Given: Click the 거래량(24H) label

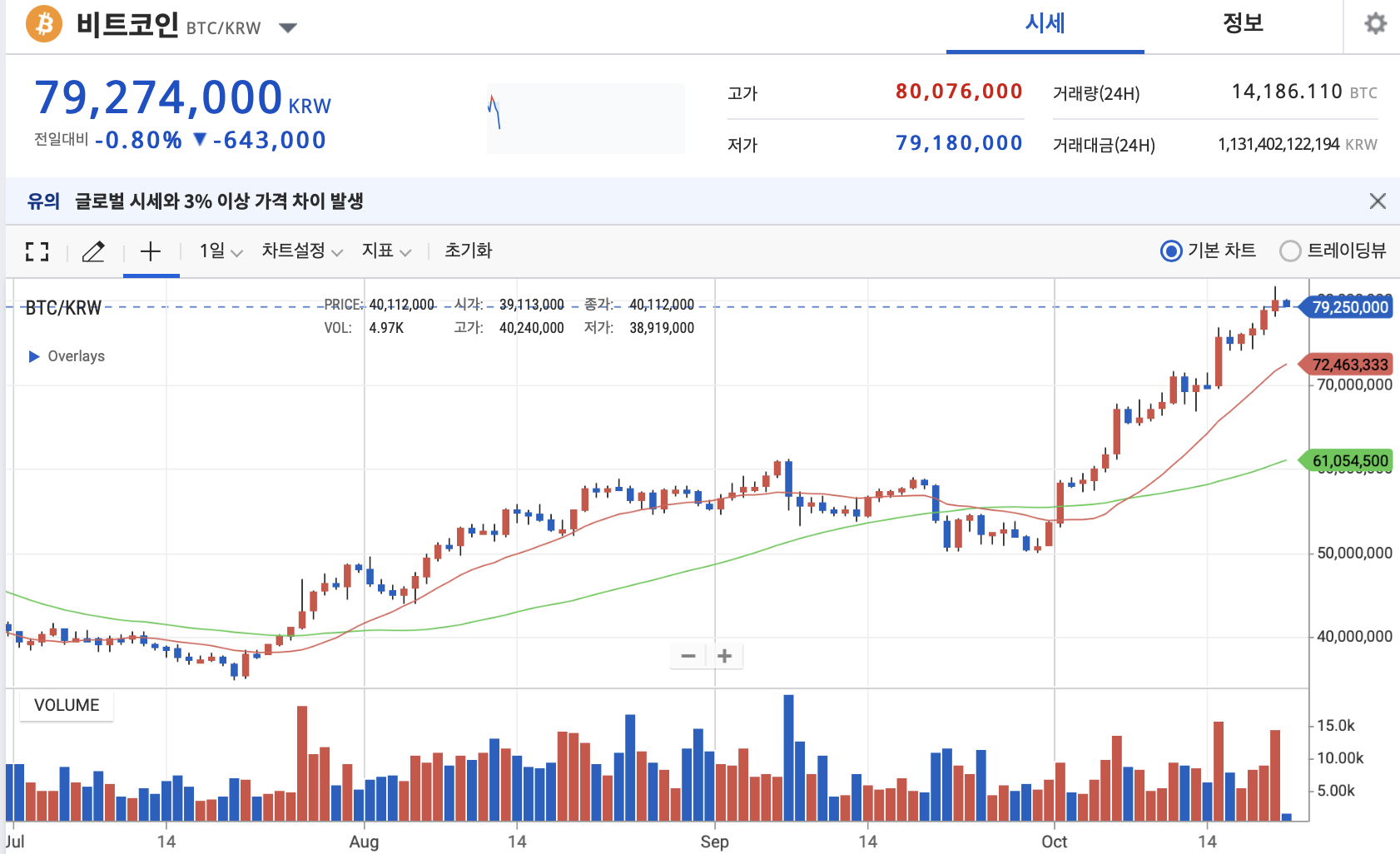Looking at the screenshot, I should (1096, 93).
